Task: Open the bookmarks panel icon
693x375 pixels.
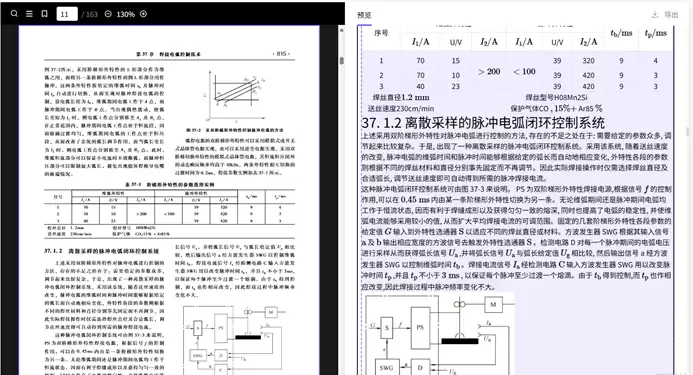Action: click(x=44, y=14)
